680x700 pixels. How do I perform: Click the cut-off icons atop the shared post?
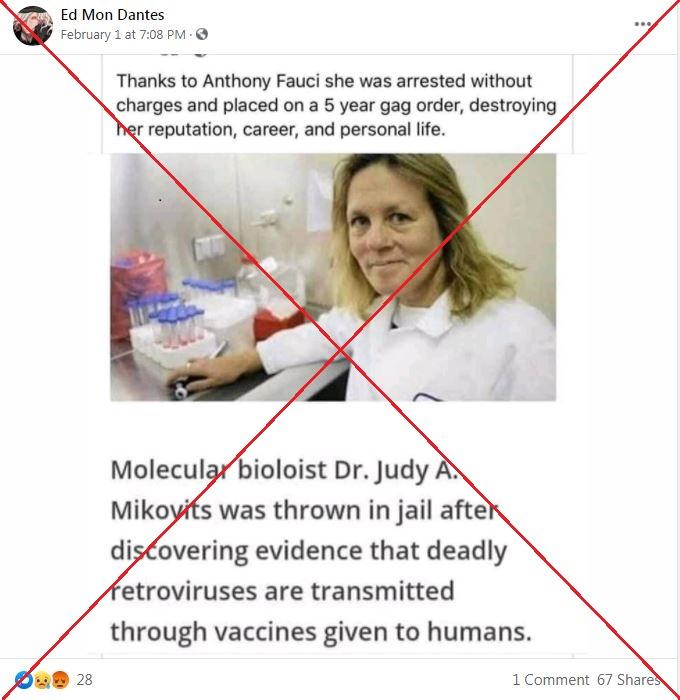pyautogui.click(x=182, y=54)
